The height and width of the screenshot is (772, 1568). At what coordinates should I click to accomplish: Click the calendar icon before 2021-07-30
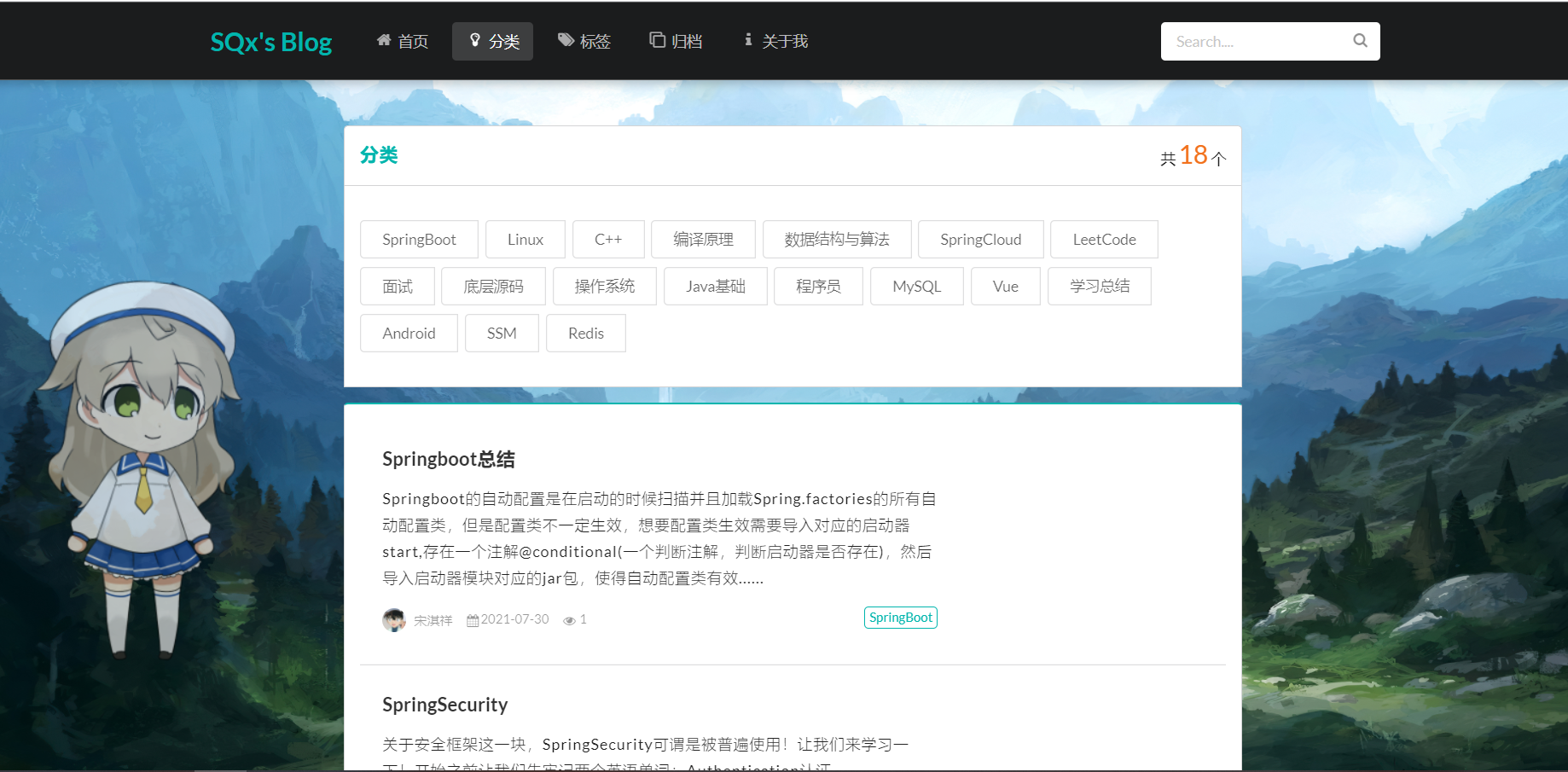(473, 619)
